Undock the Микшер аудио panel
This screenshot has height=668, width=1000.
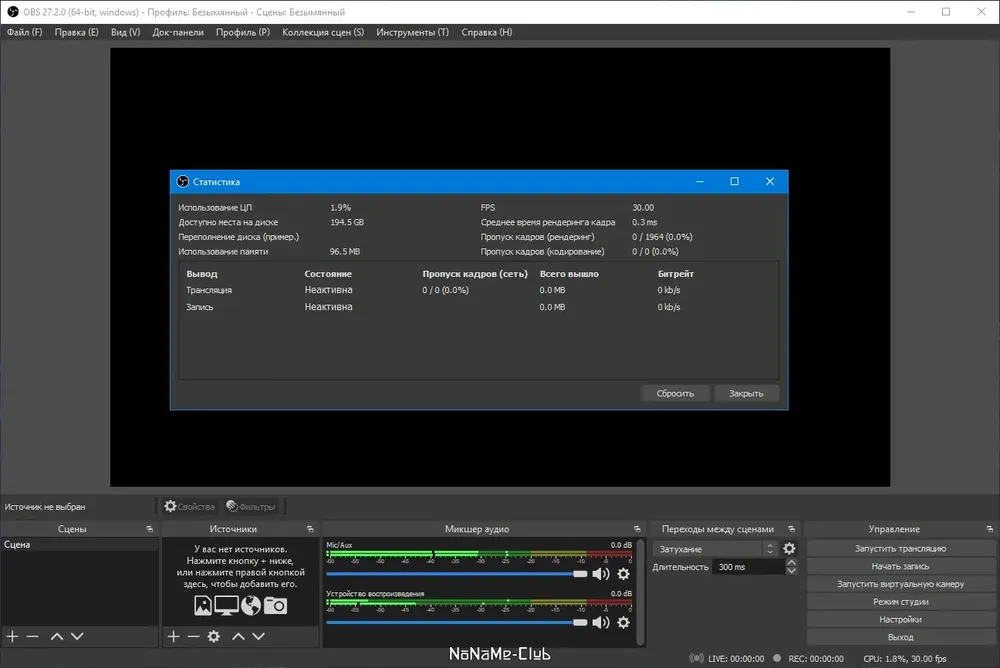(636, 529)
